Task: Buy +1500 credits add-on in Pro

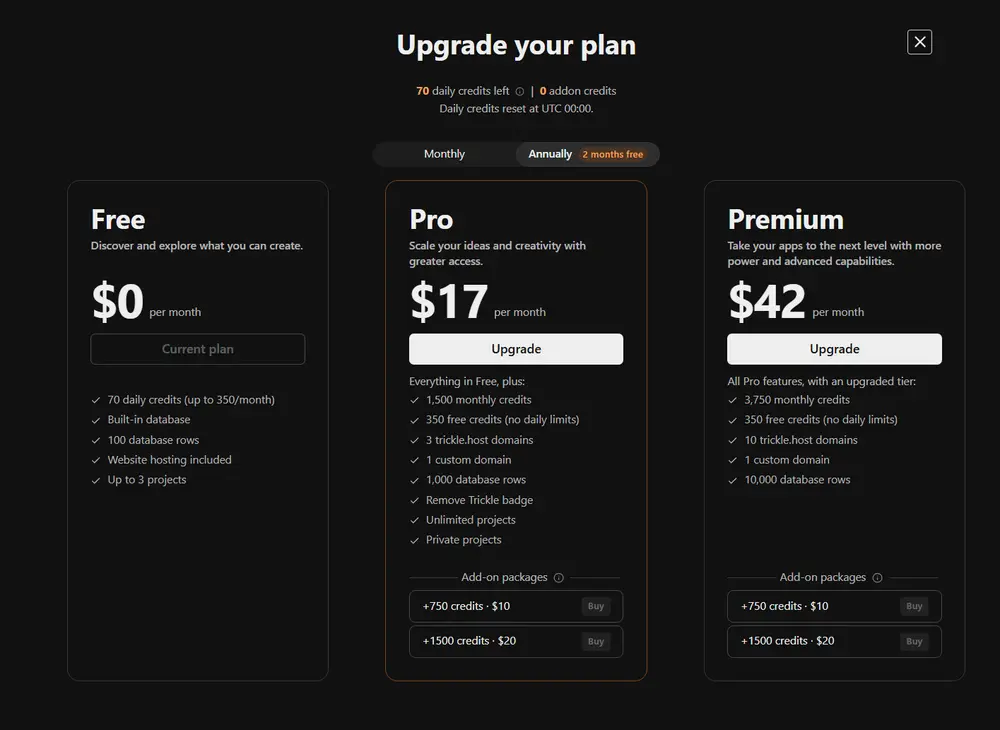Action: click(x=596, y=641)
